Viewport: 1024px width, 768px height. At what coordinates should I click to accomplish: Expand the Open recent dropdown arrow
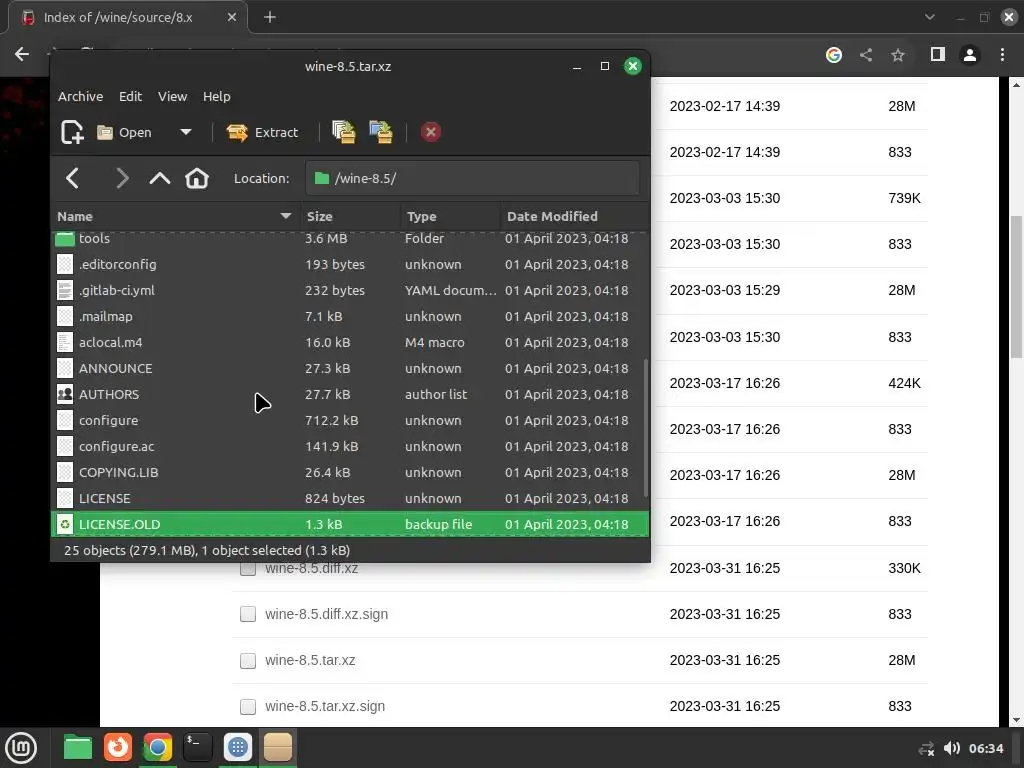point(185,132)
